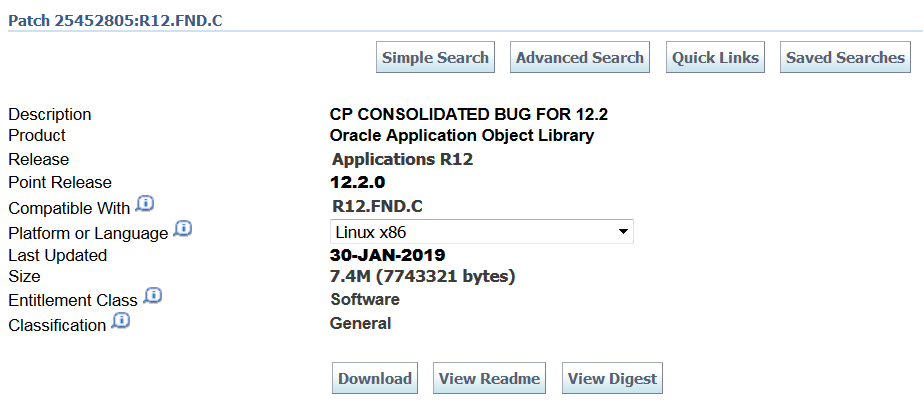
Task: Click the 30-JAN-2019 last updated date
Action: (388, 255)
